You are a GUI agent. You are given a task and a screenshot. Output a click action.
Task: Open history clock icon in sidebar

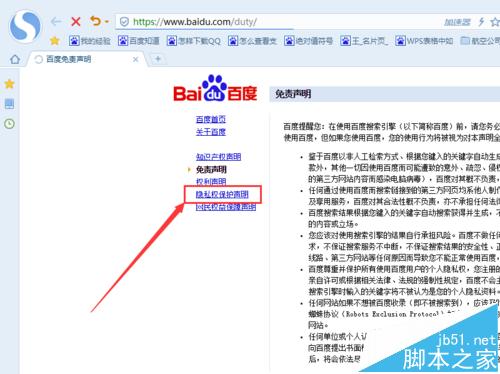pyautogui.click(x=9, y=124)
